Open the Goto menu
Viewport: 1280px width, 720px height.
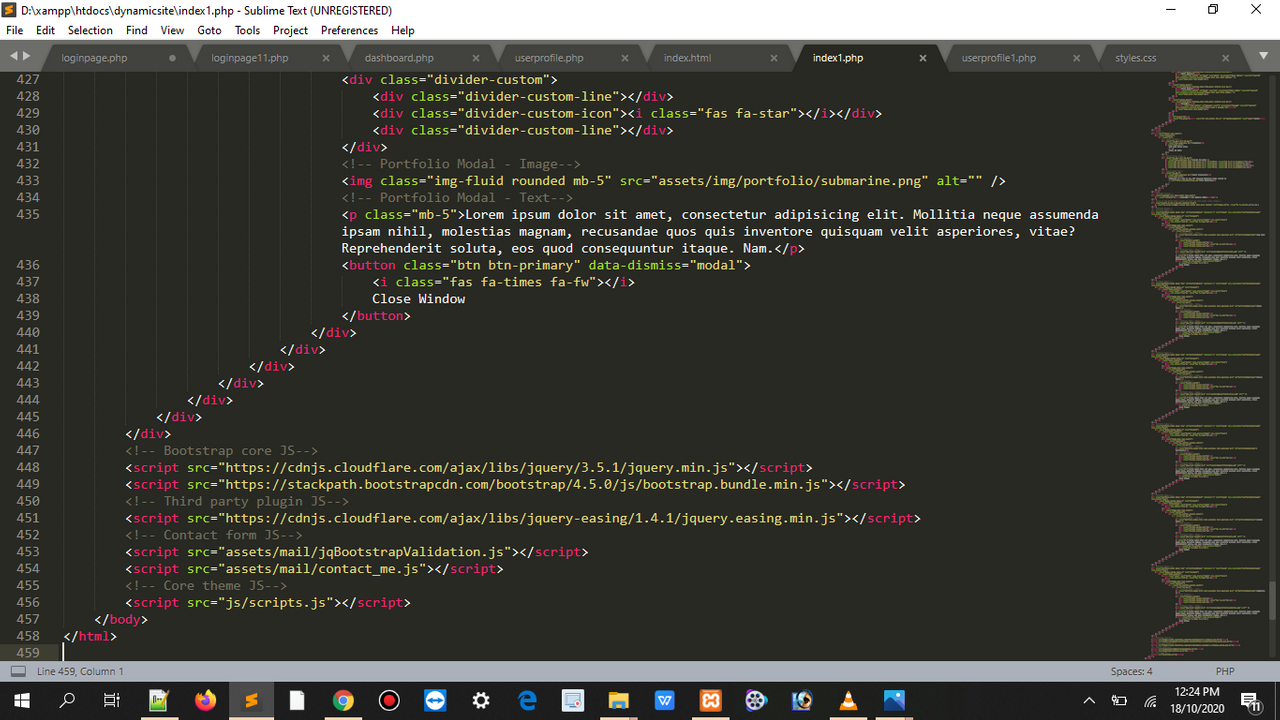209,30
